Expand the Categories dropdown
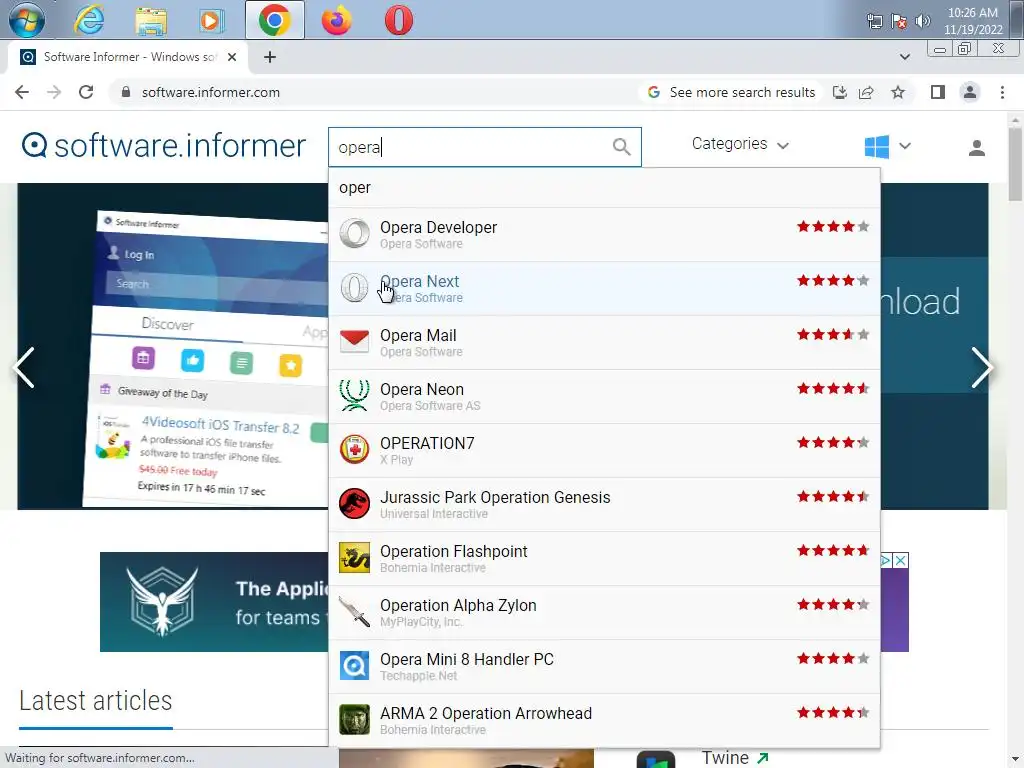This screenshot has height=768, width=1024. click(x=740, y=144)
